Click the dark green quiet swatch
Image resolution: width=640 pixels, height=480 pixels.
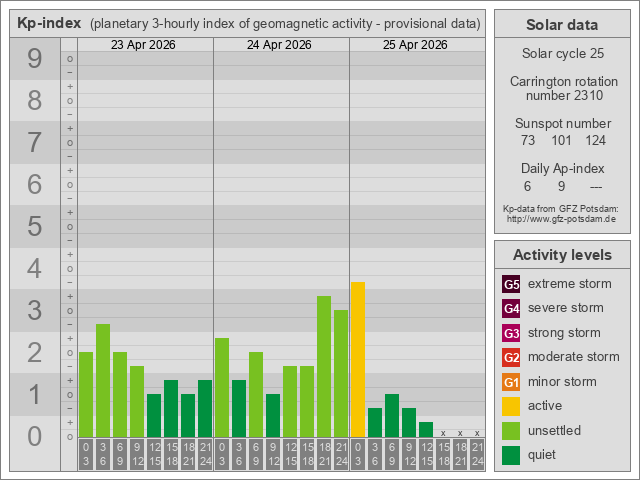511,455
